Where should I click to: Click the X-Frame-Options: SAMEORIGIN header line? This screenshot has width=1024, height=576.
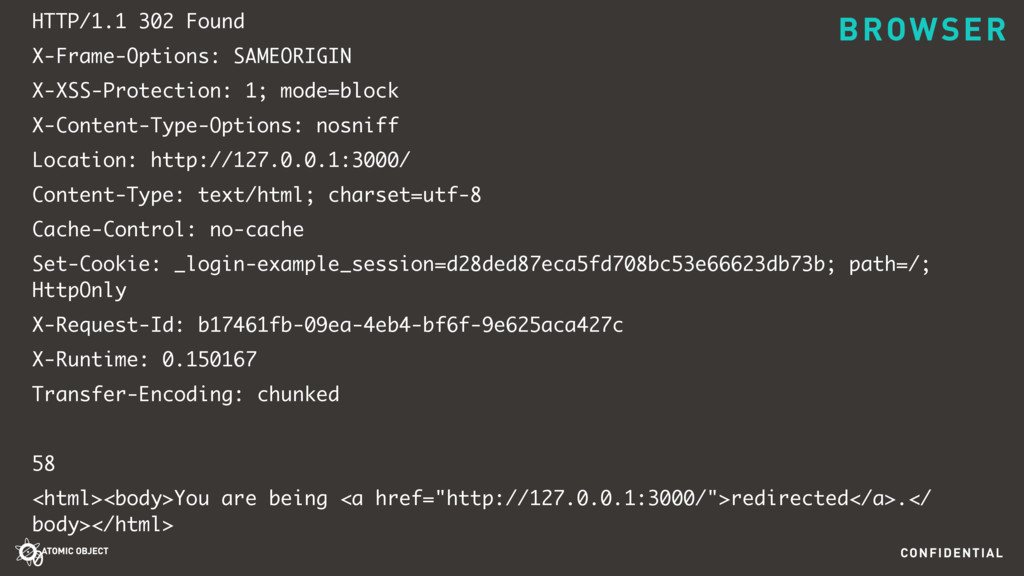point(192,56)
